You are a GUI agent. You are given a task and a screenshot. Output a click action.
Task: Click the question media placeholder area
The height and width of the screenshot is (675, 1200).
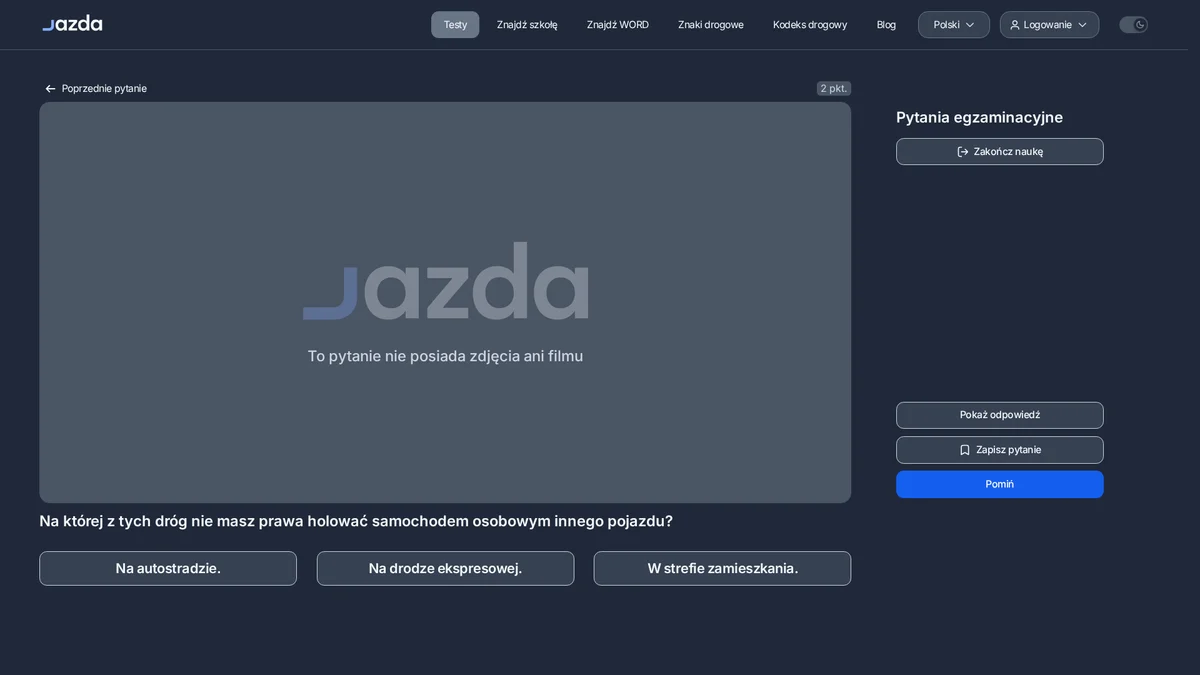pyautogui.click(x=445, y=302)
